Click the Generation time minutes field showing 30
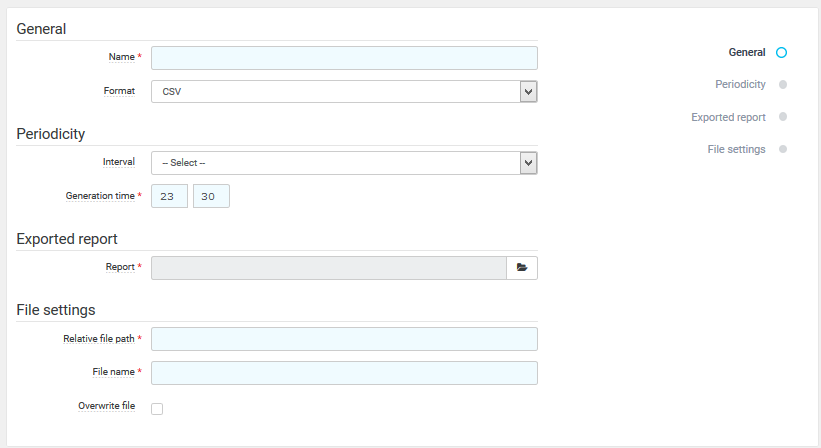This screenshot has height=448, width=821. click(211, 197)
